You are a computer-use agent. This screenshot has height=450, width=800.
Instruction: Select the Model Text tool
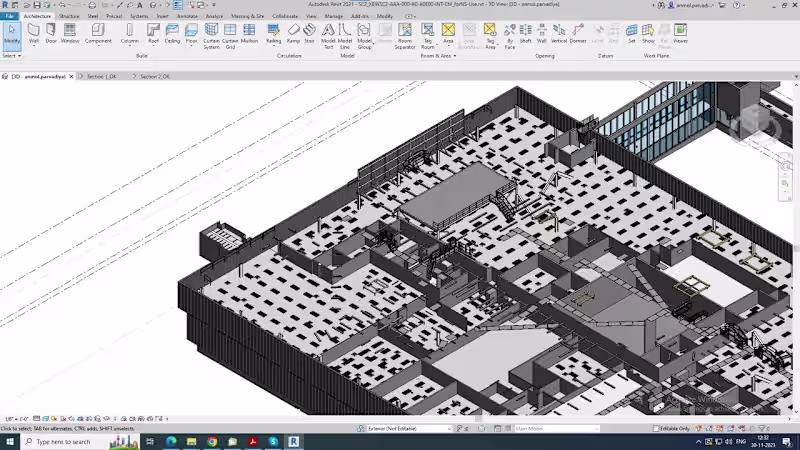pos(329,34)
